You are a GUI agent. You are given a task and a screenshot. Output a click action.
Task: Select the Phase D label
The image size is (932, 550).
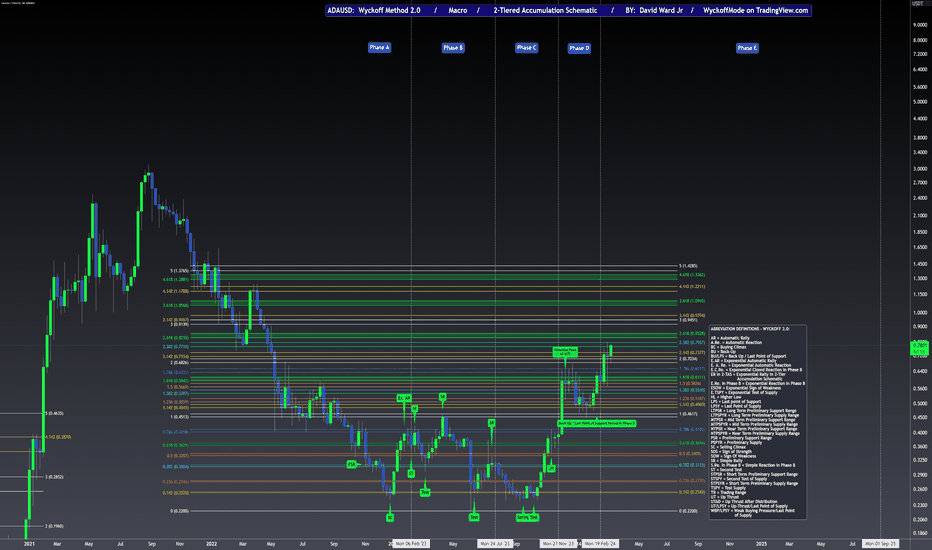coord(579,48)
